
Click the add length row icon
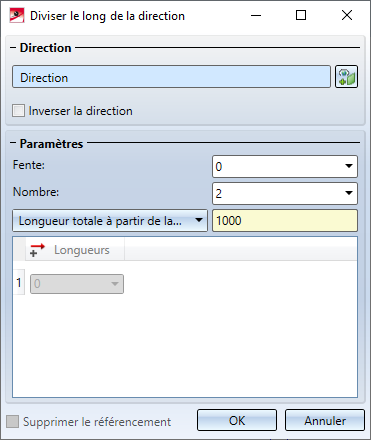(x=37, y=250)
